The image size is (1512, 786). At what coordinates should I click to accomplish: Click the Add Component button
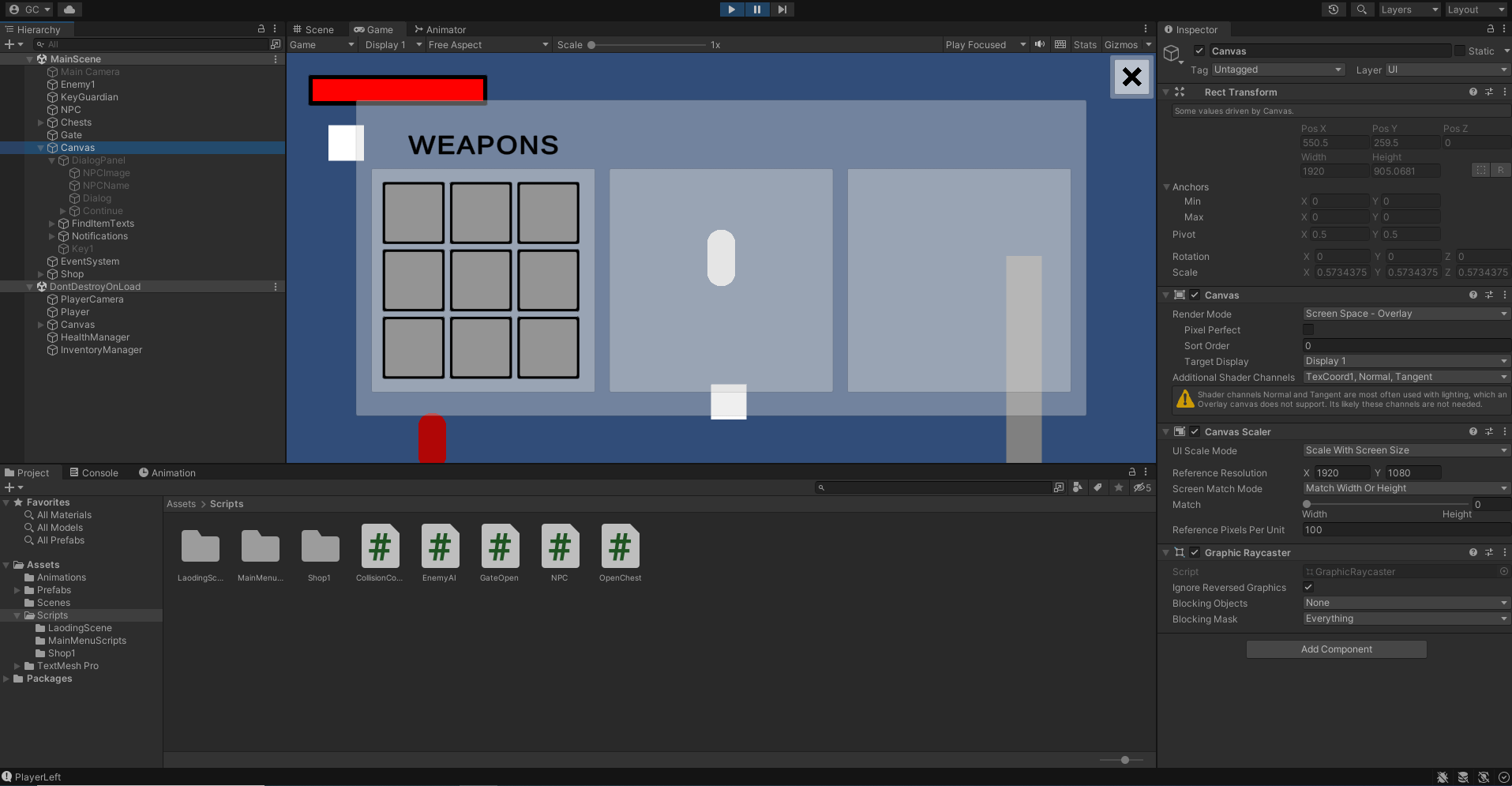1336,649
